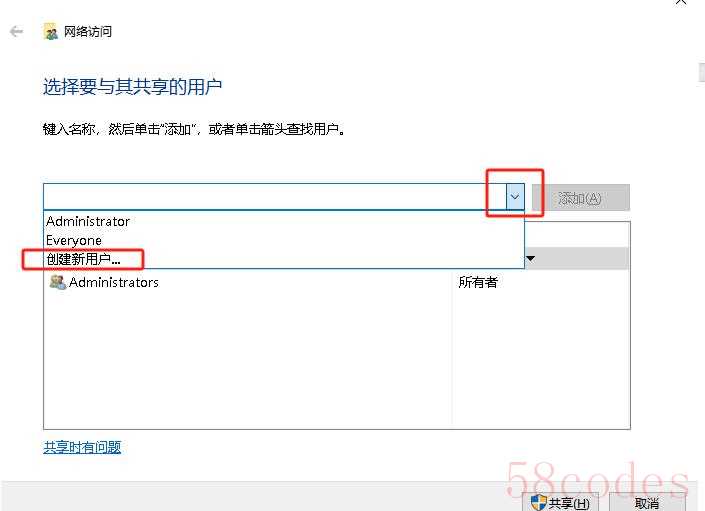Viewport: 705px width, 511px height.
Task: Click the grey permission level header
Action: point(577,258)
